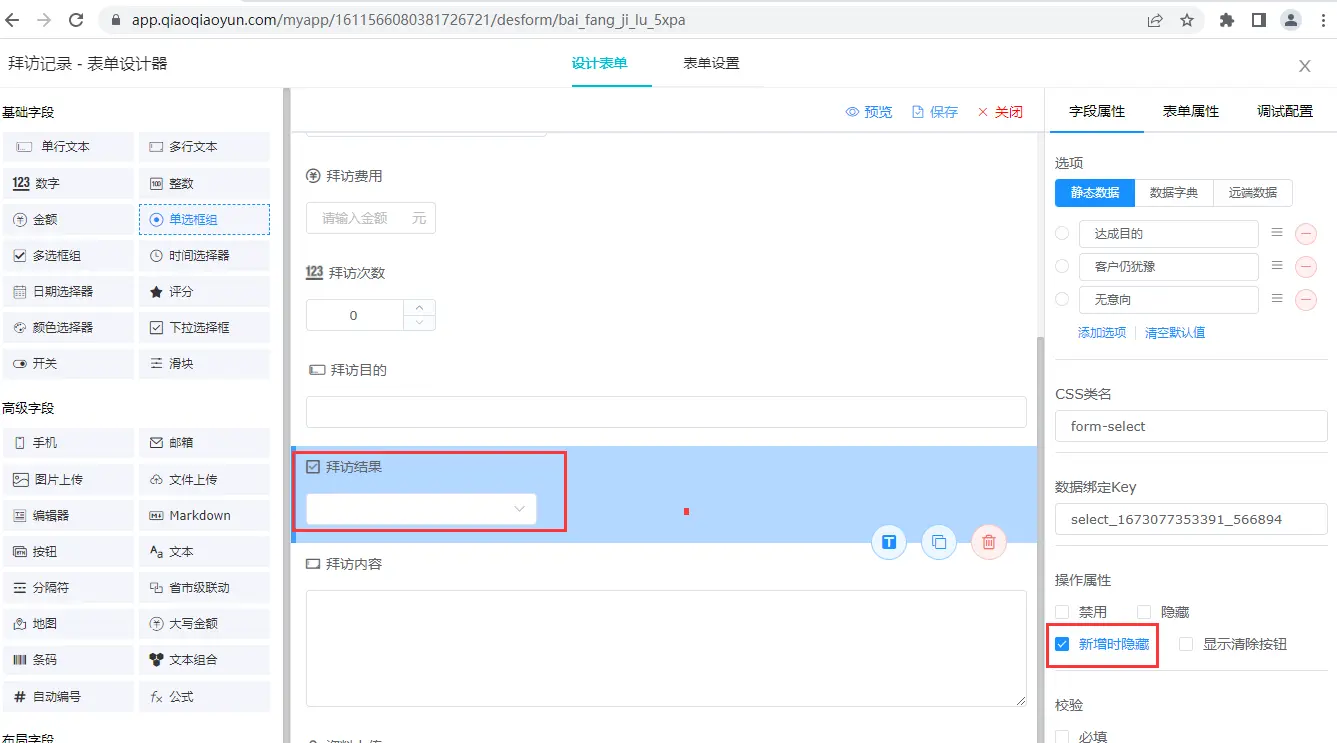Open the 拜访结果 dropdown
Screen dimensions: 1337x743
[421, 509]
